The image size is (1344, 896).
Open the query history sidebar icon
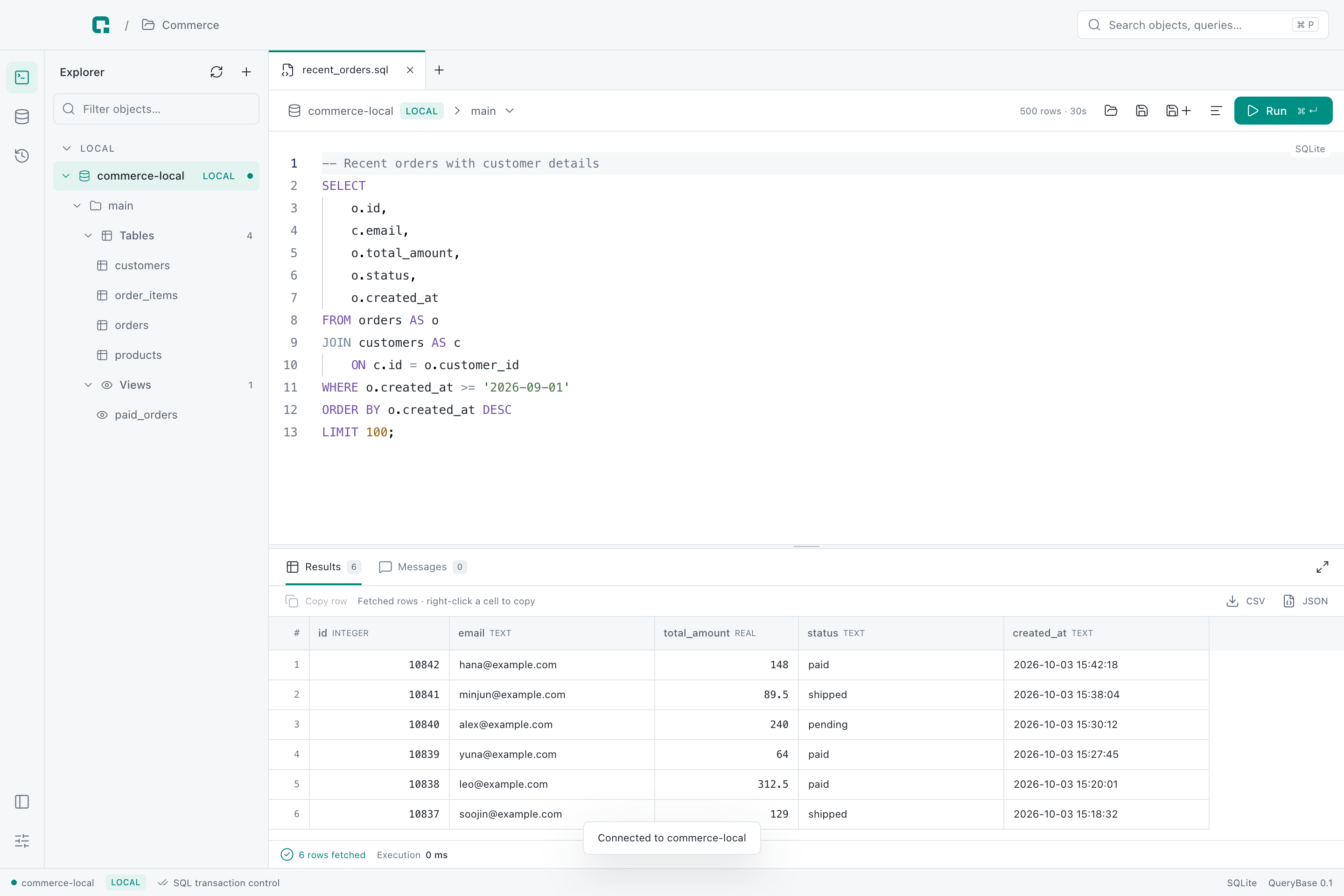[22, 155]
